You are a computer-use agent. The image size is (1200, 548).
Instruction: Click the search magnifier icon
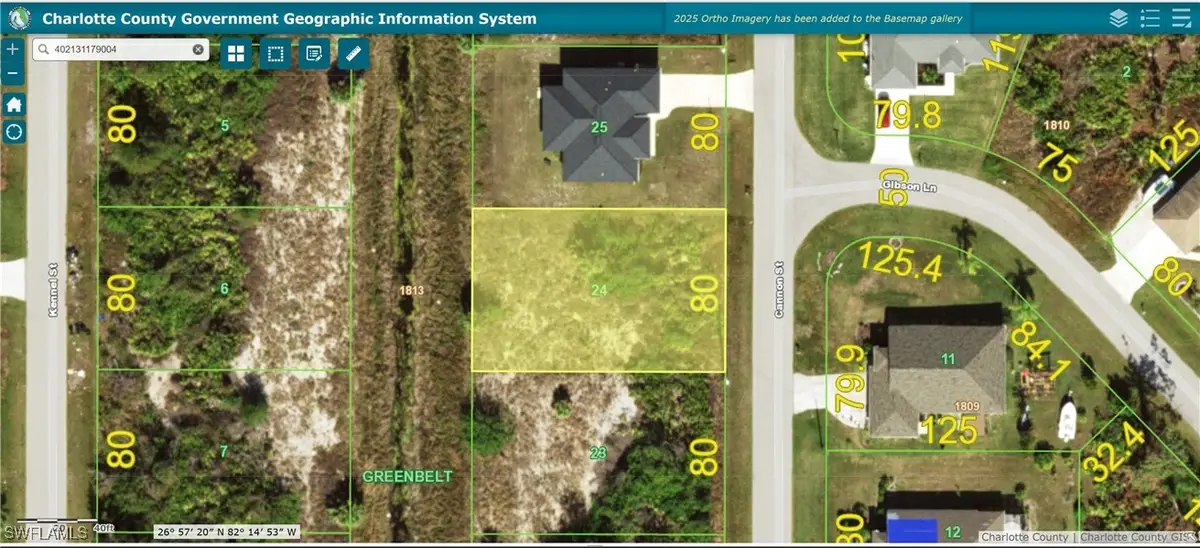[x=43, y=49]
